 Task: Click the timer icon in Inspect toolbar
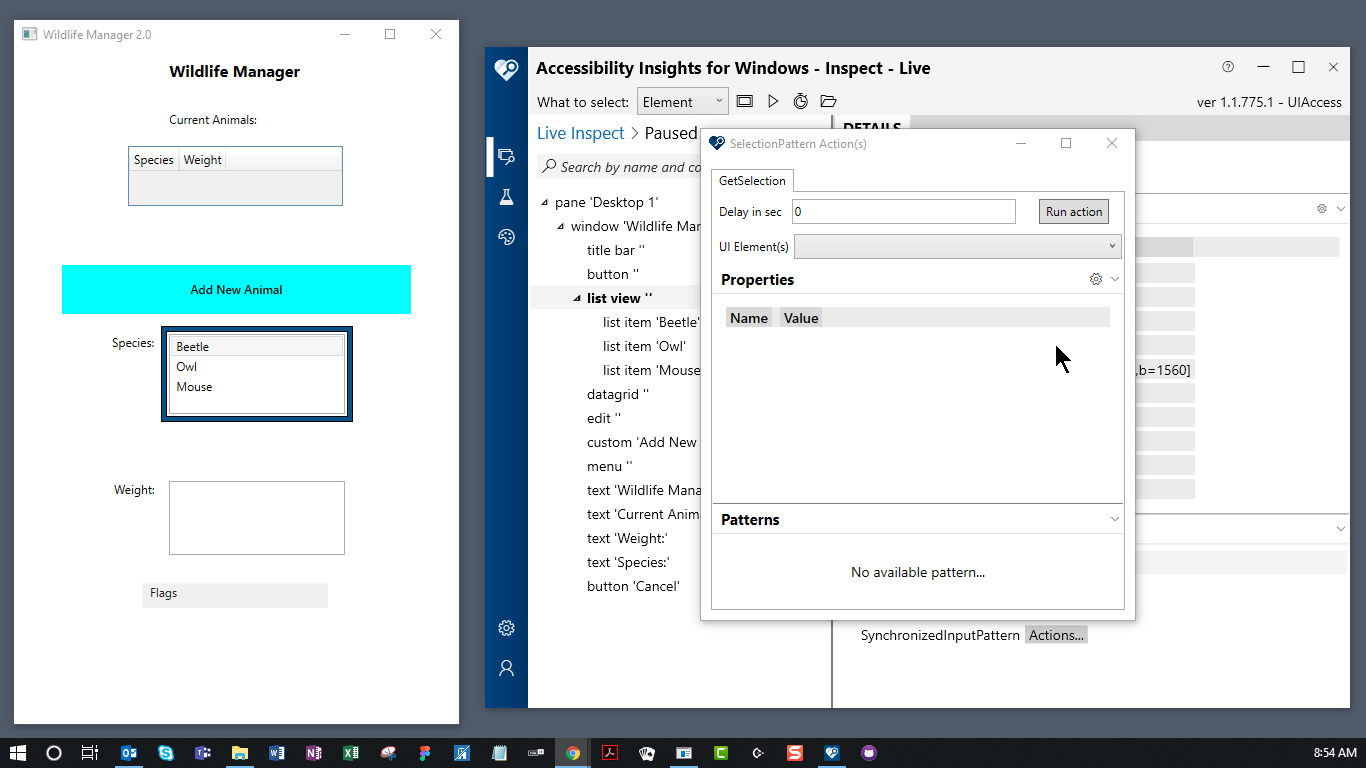click(801, 101)
